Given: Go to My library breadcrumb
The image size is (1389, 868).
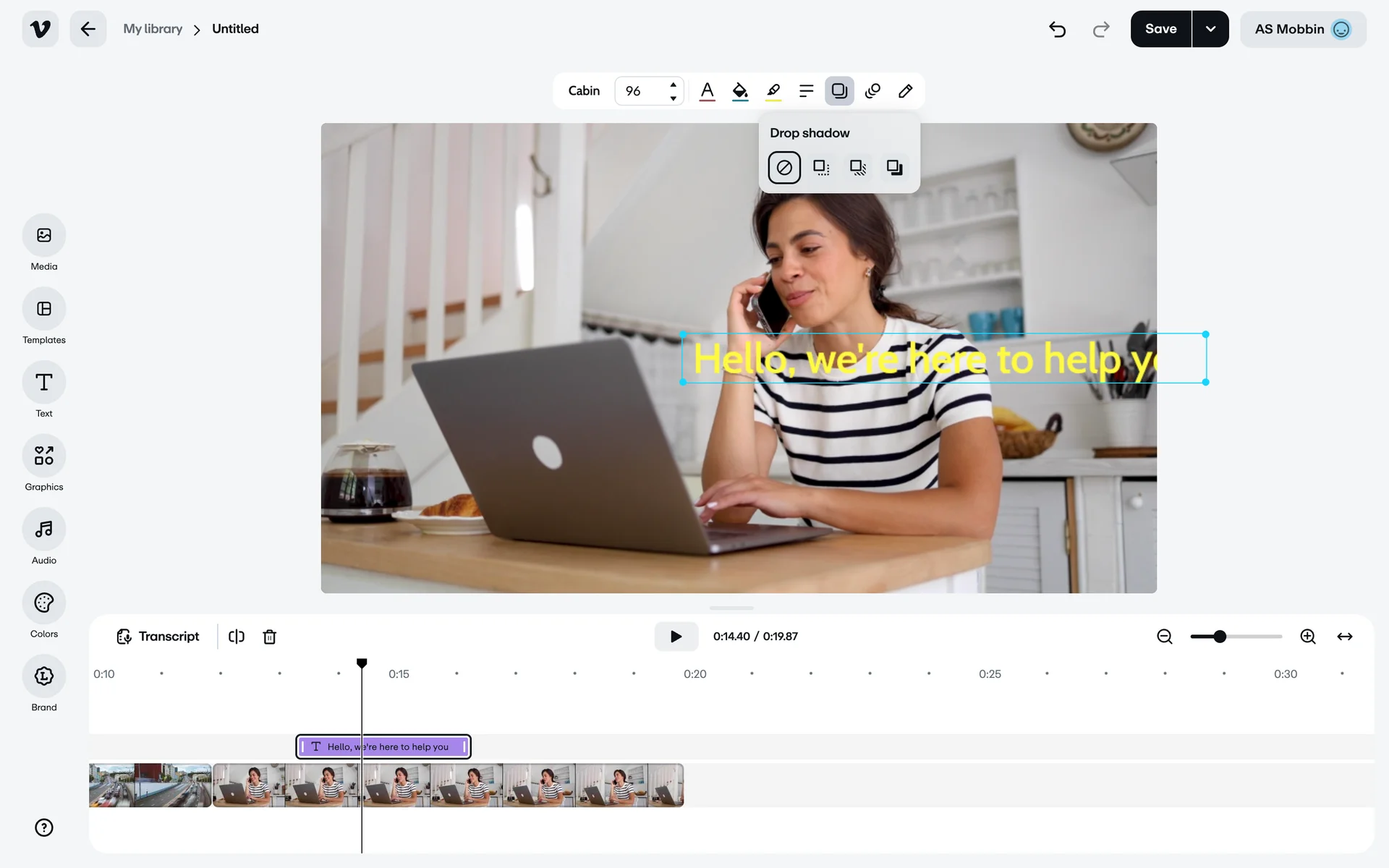Looking at the screenshot, I should [153, 29].
